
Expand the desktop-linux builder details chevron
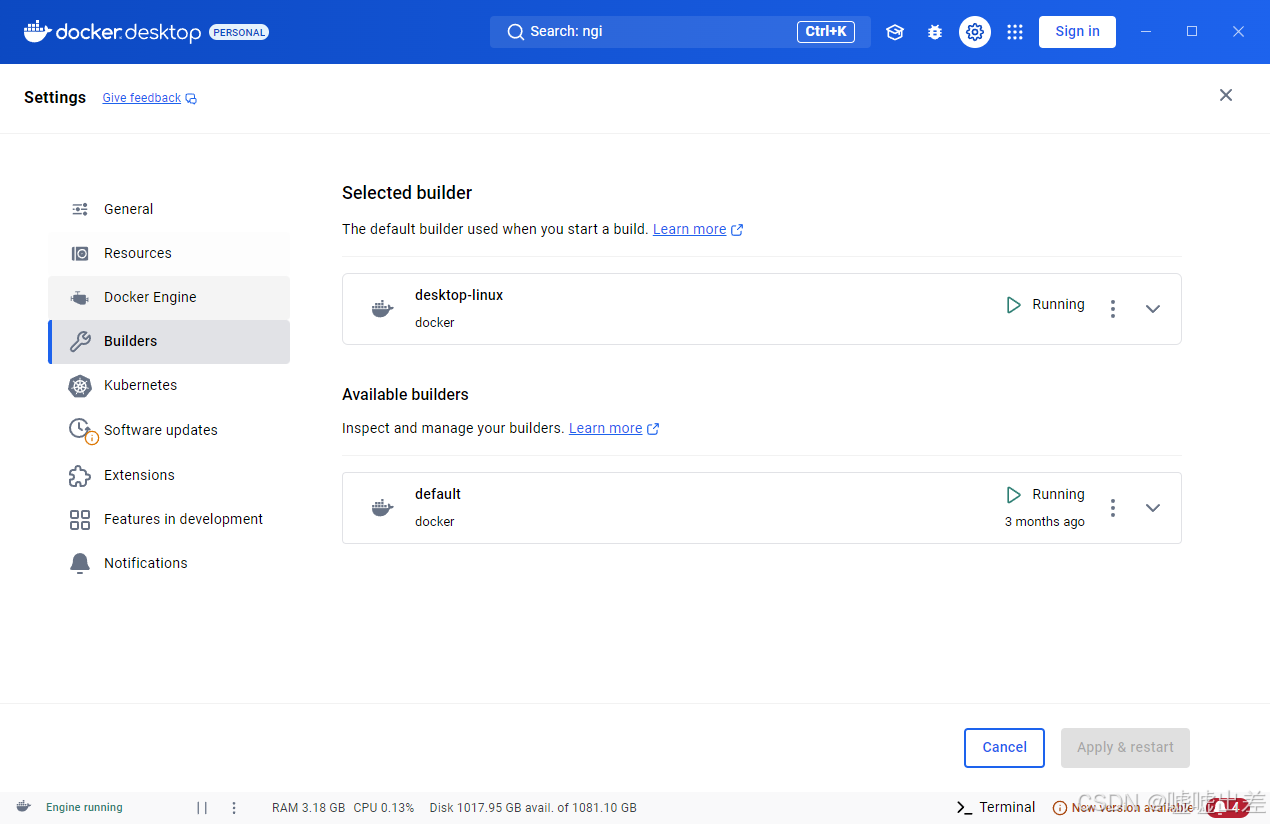coord(1153,309)
